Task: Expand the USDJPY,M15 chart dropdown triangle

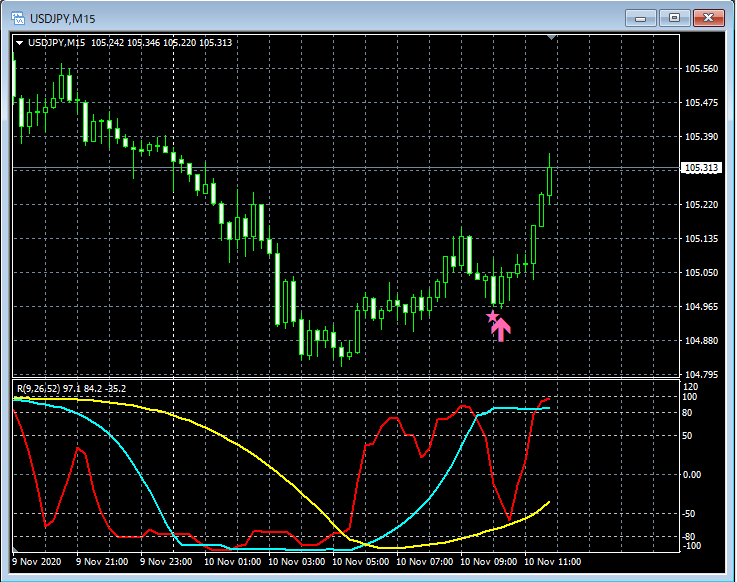Action: (x=20, y=43)
